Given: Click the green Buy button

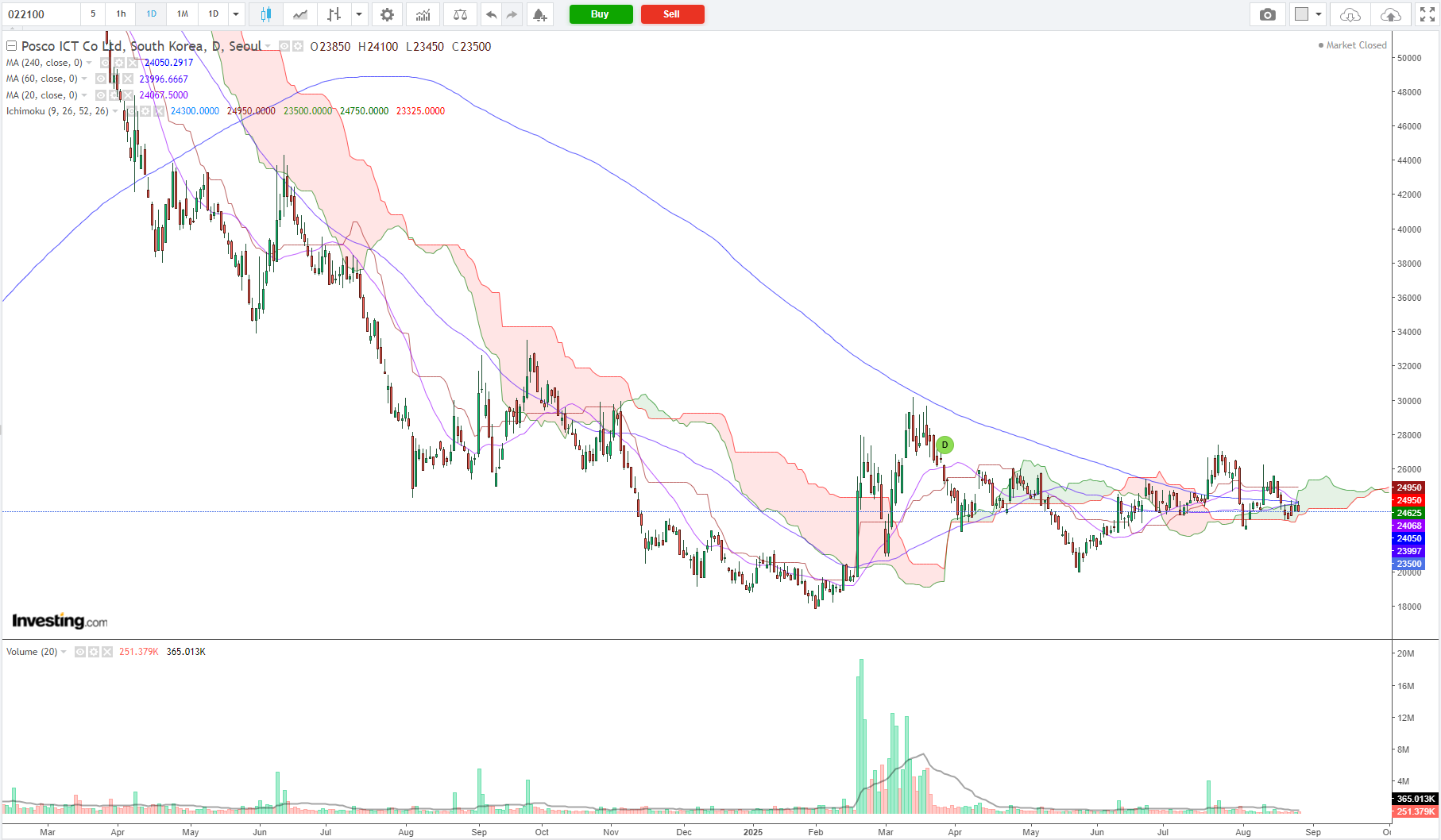Looking at the screenshot, I should coord(601,14).
